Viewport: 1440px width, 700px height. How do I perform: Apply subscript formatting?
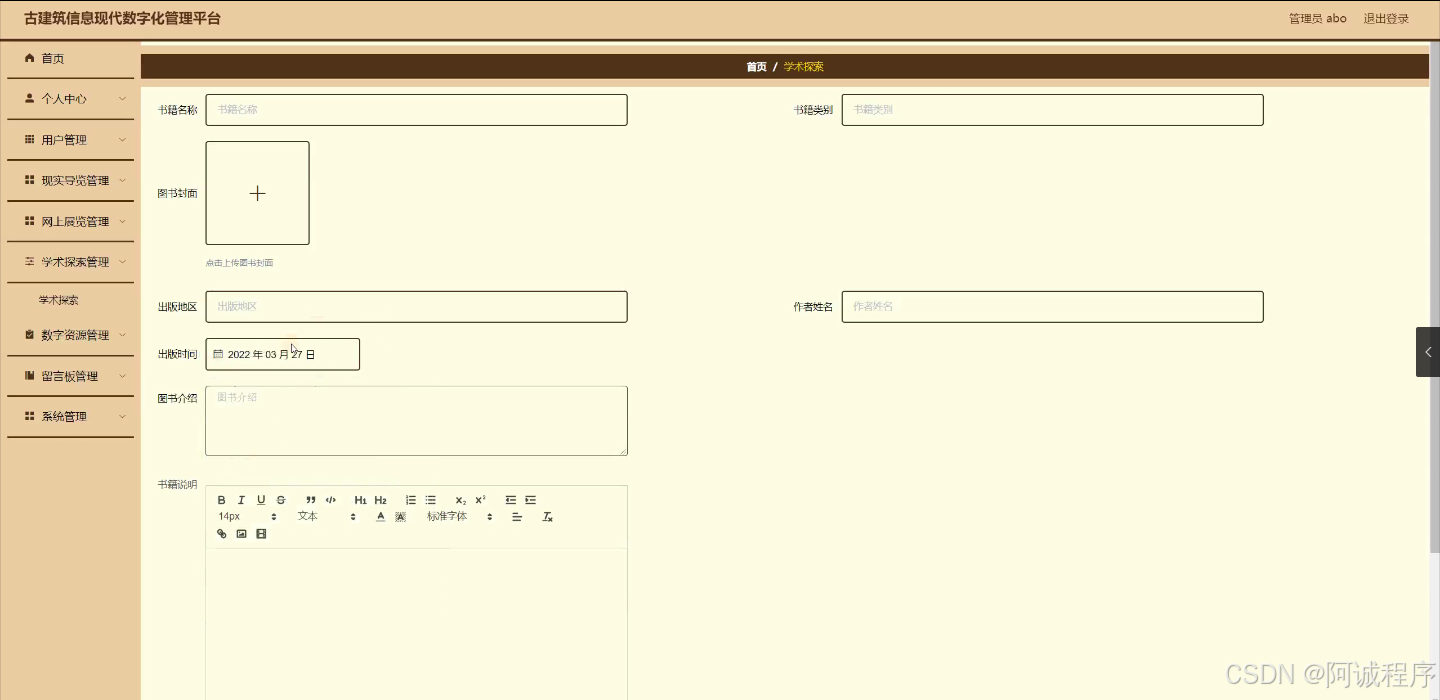(x=461, y=500)
